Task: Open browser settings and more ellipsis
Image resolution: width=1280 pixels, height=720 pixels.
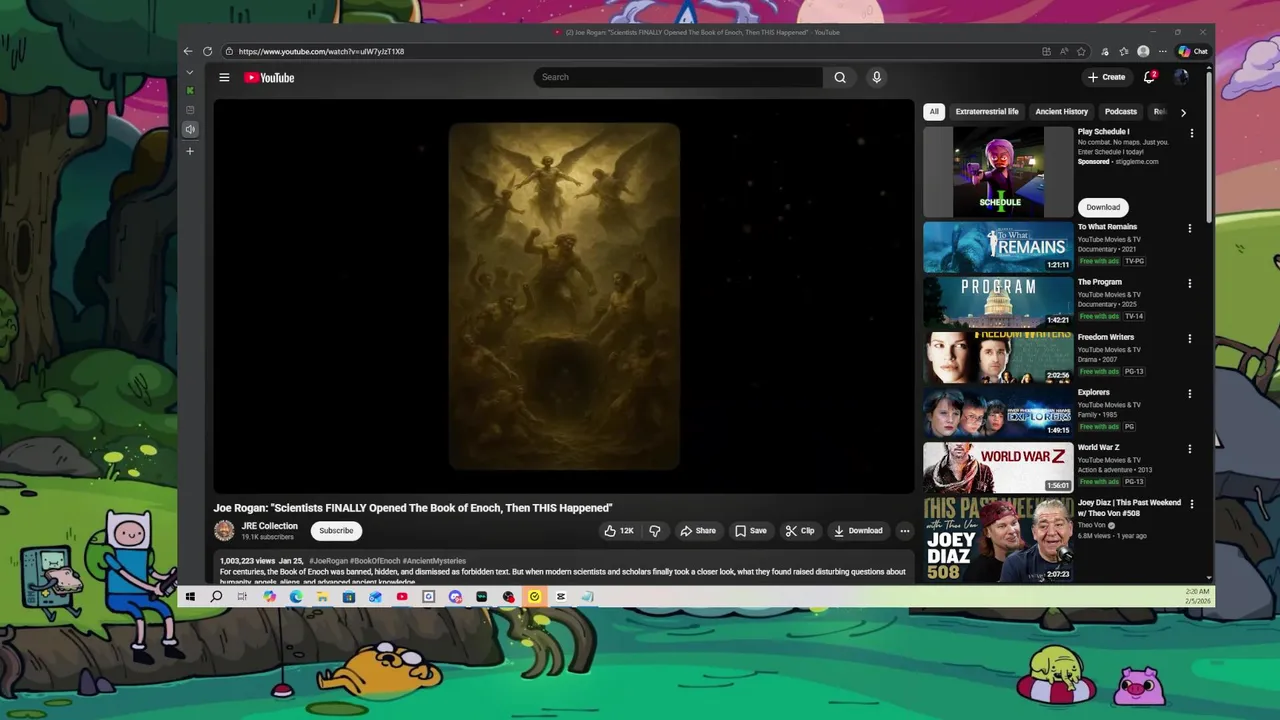Action: (1162, 51)
